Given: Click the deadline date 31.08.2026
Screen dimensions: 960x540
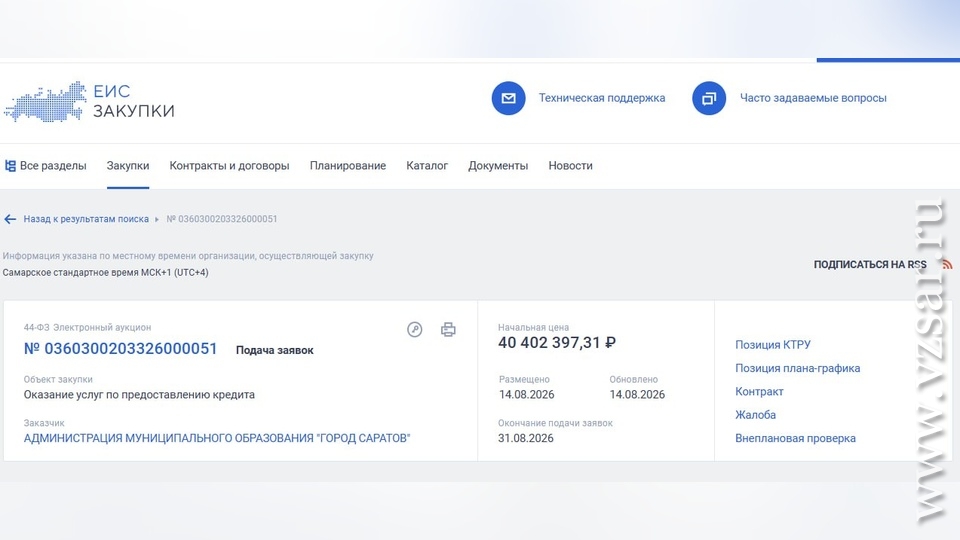Looking at the screenshot, I should 526,438.
